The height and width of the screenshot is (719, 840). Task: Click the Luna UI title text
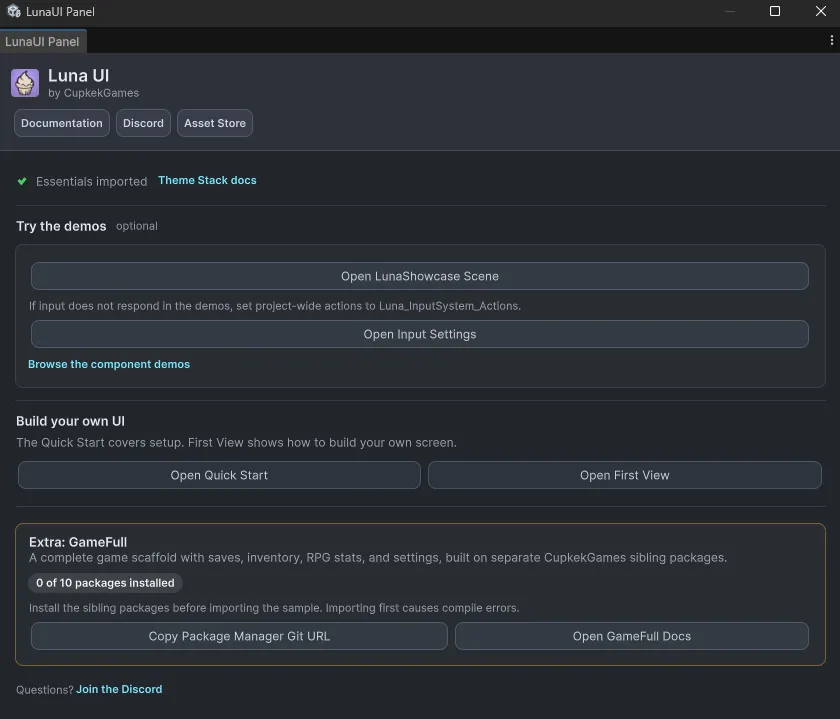pos(78,76)
